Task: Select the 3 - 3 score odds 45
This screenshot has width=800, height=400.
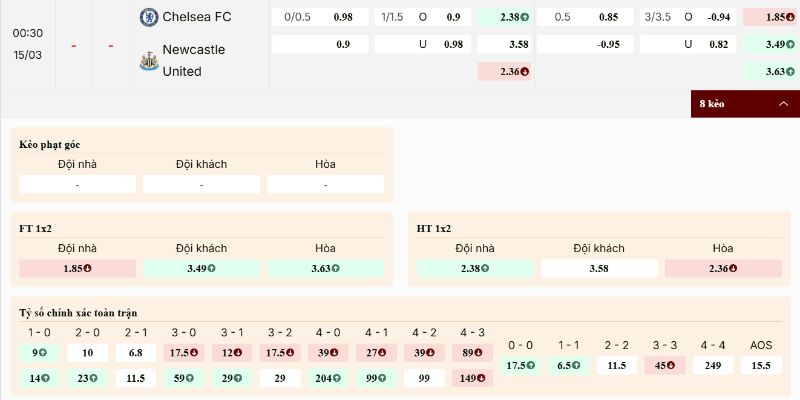Action: 665,366
